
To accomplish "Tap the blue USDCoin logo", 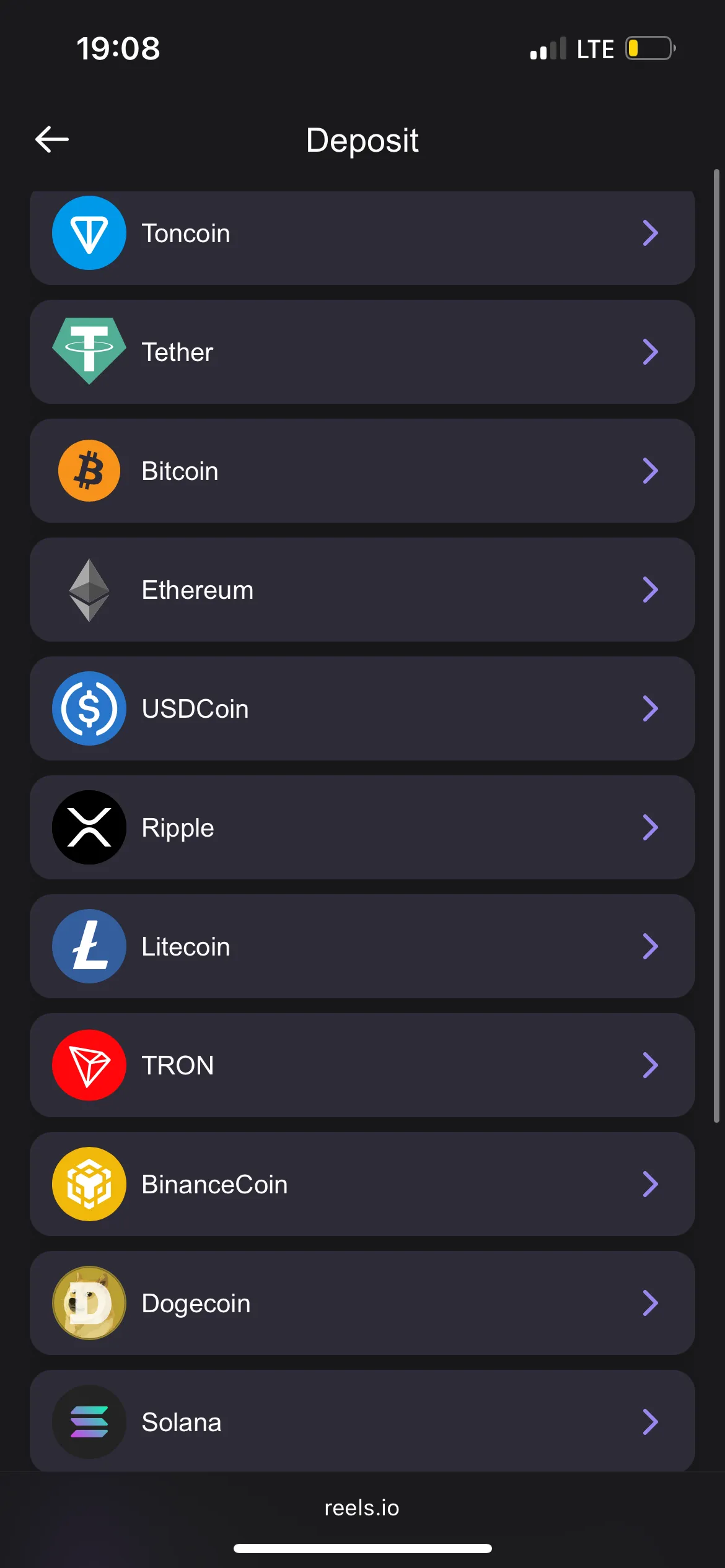I will tap(89, 708).
